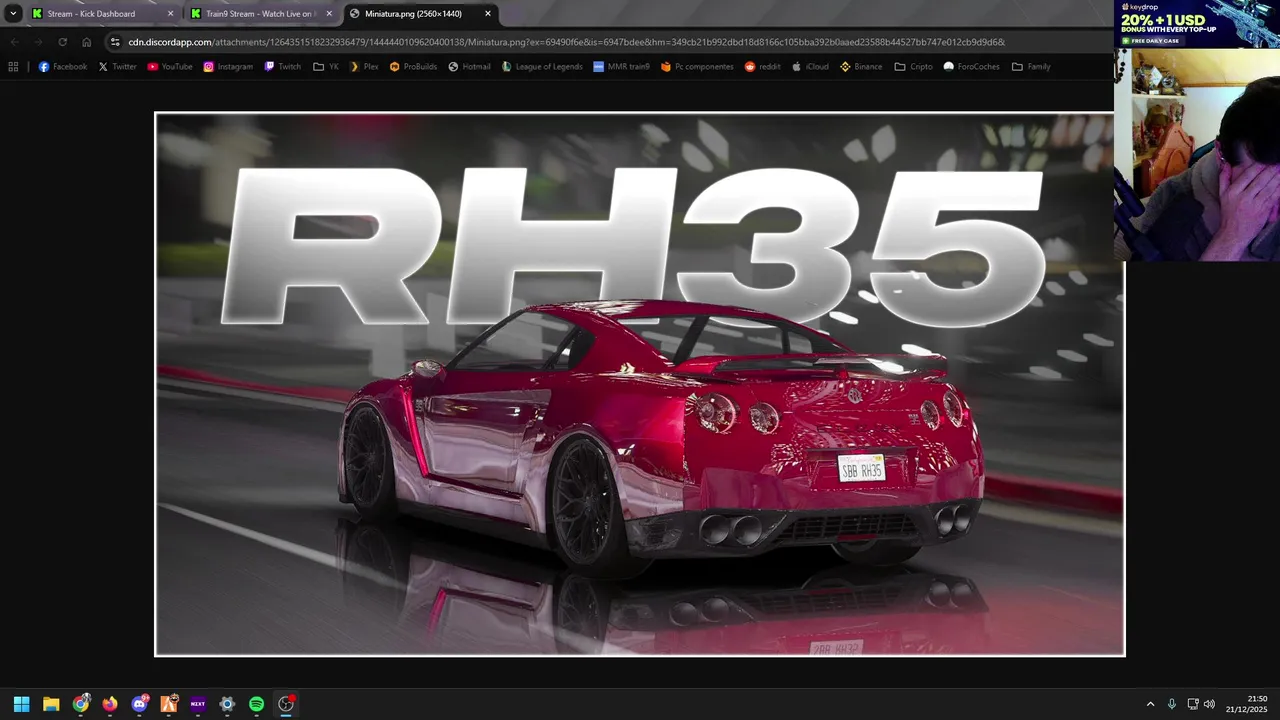
Task: Open the ForoCoches bookmark
Action: (x=972, y=67)
